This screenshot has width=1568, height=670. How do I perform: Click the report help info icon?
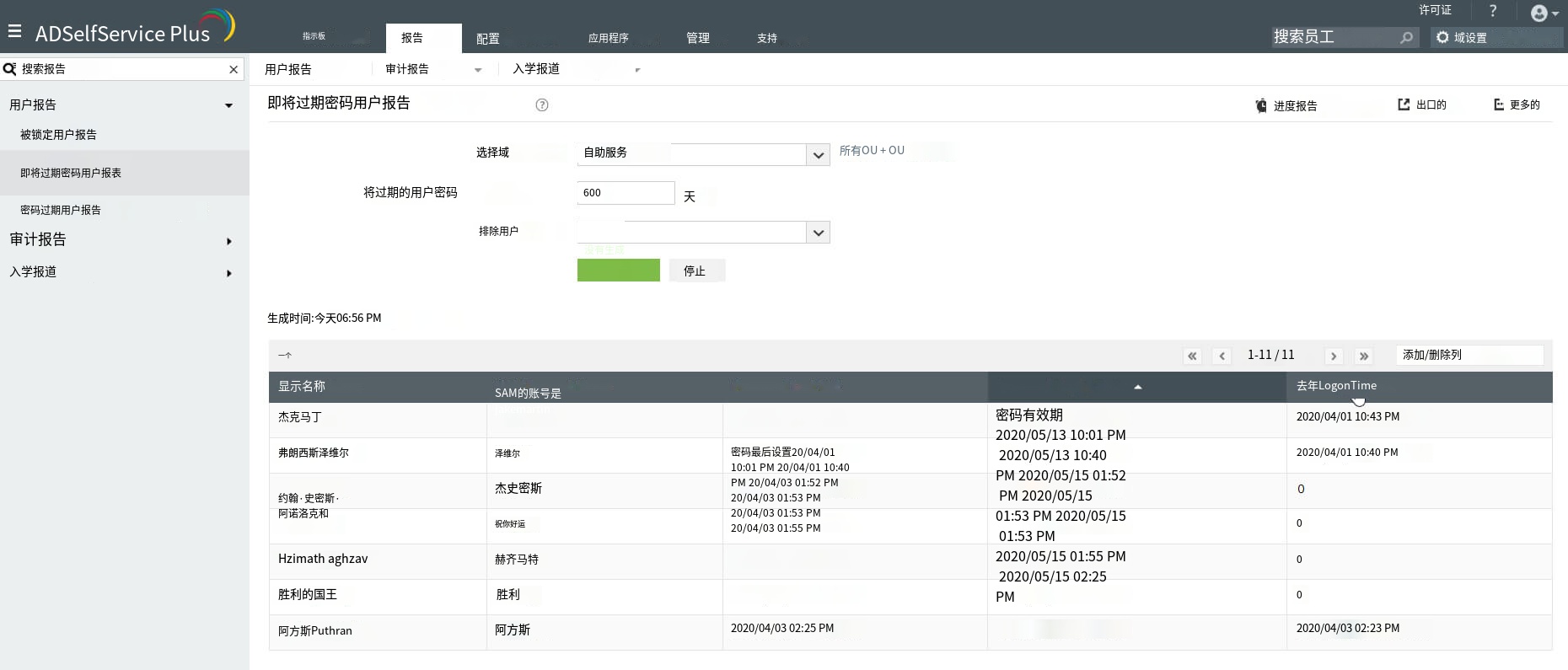click(542, 105)
